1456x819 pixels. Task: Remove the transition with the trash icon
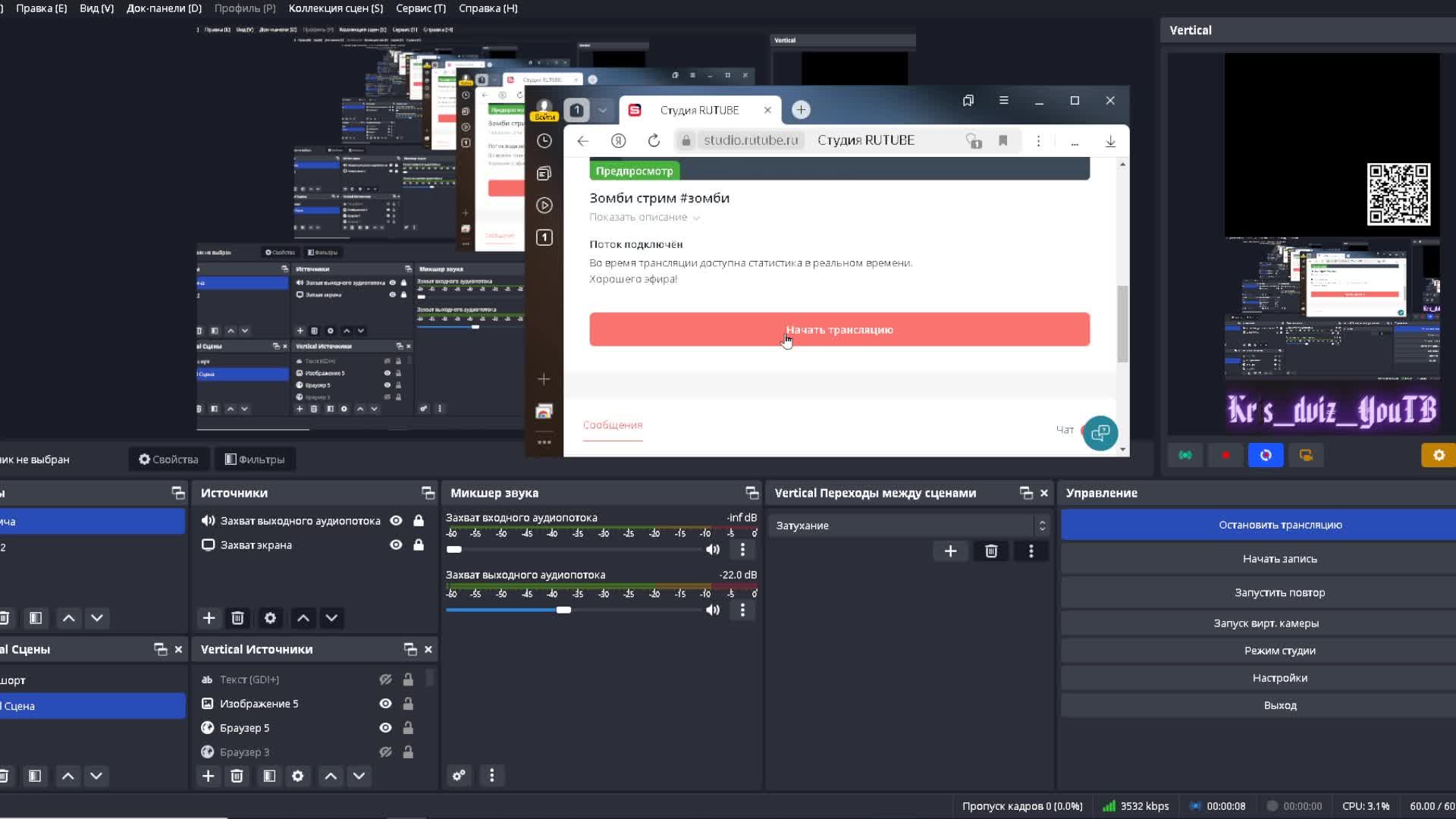(990, 551)
